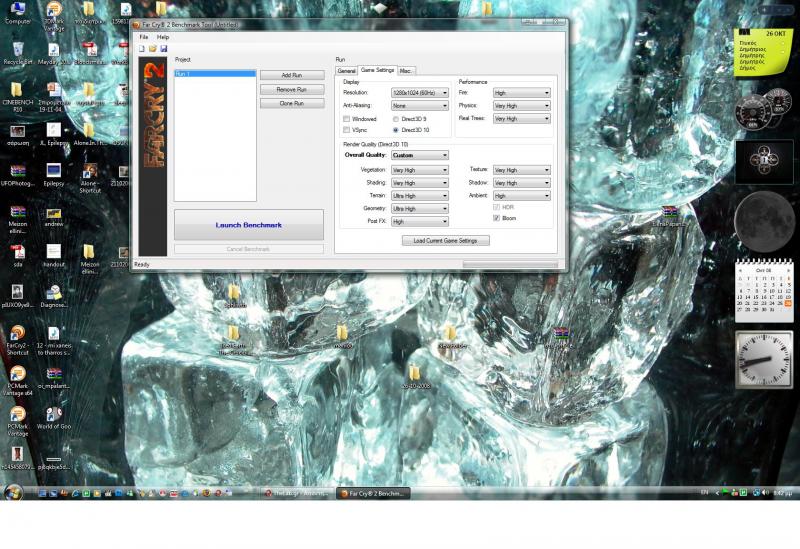
Task: Click the Add Run button
Action: pos(292,75)
